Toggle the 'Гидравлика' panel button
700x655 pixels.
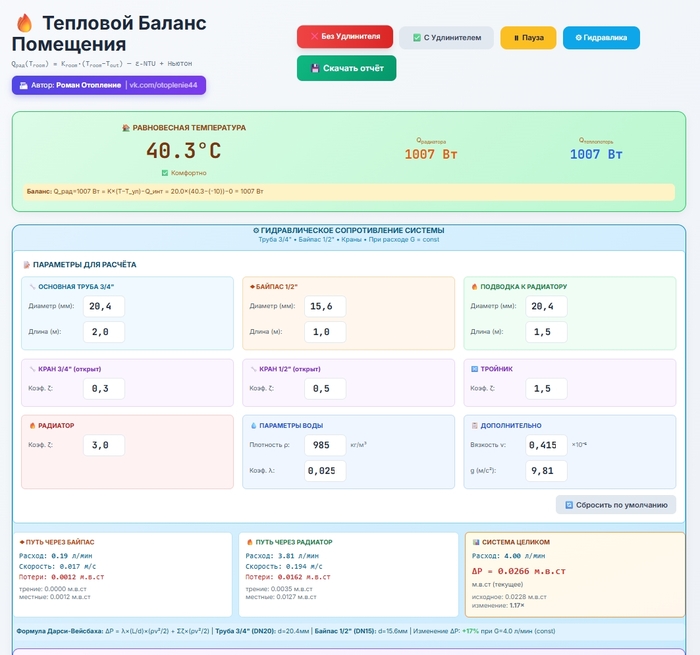click(601, 38)
